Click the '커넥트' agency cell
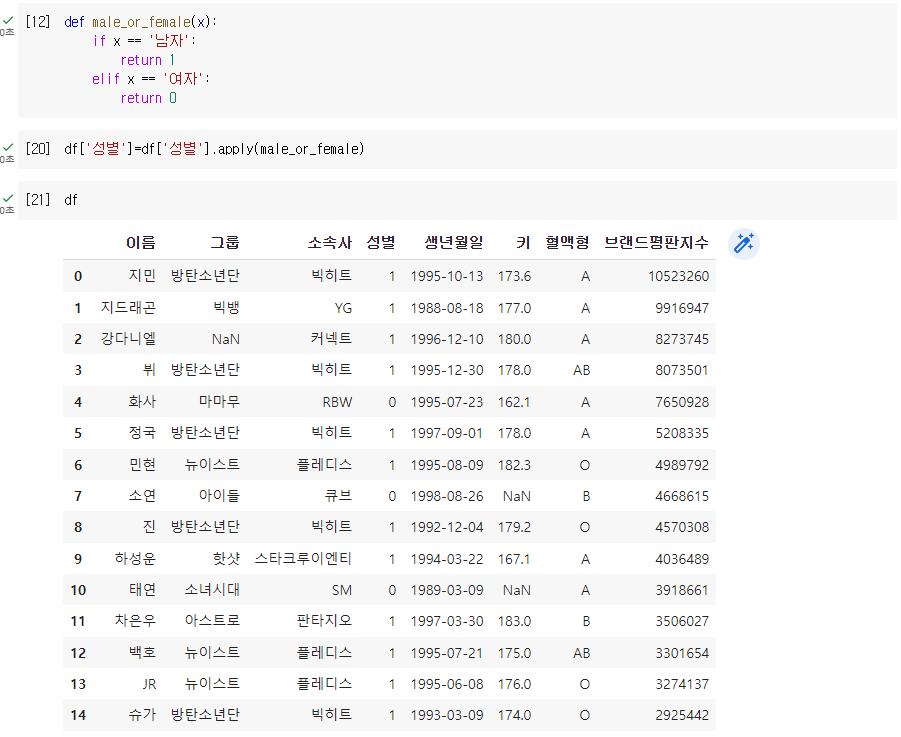The height and width of the screenshot is (737, 901). [332, 338]
